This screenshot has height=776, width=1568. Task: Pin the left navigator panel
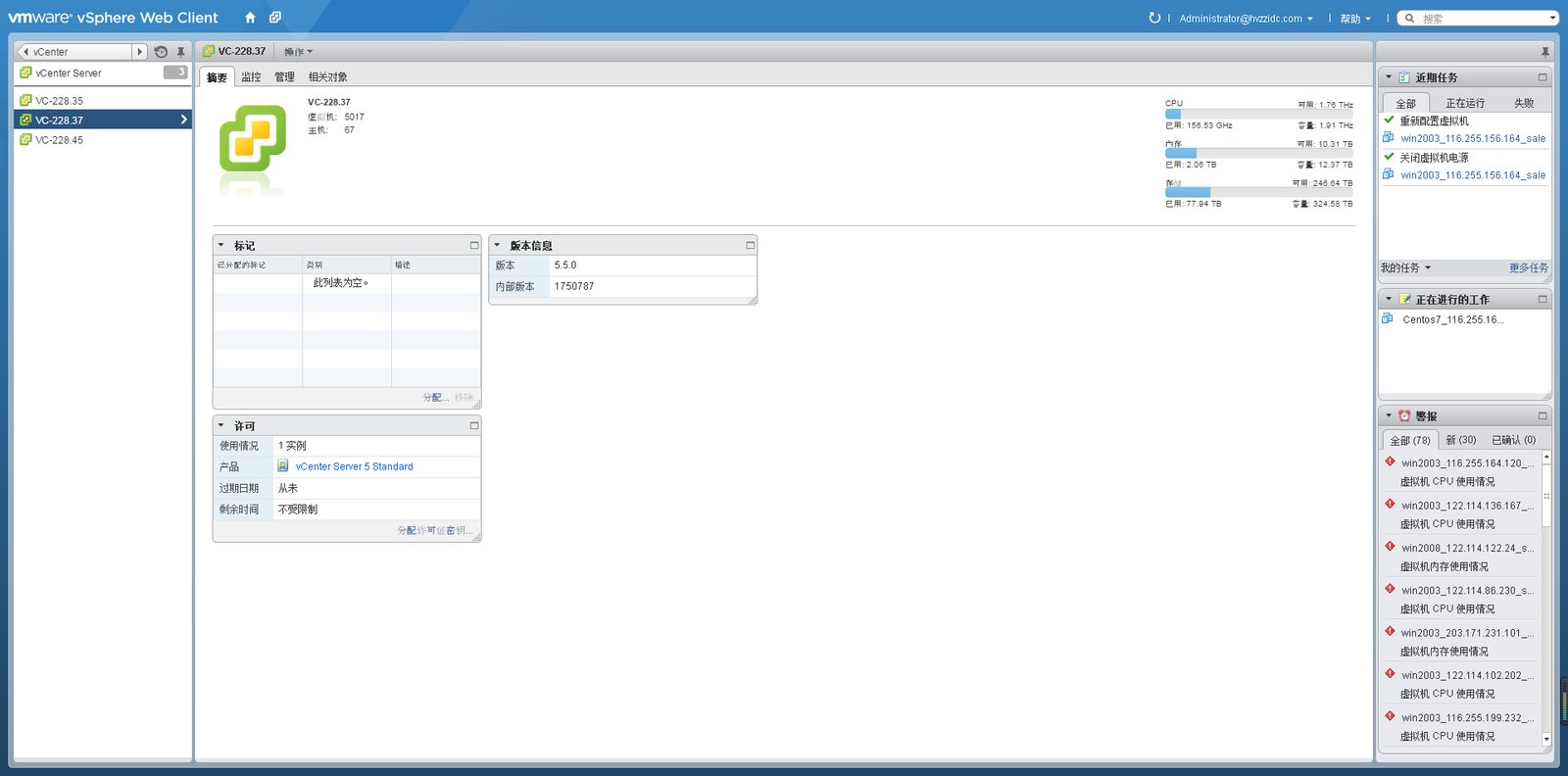point(180,52)
